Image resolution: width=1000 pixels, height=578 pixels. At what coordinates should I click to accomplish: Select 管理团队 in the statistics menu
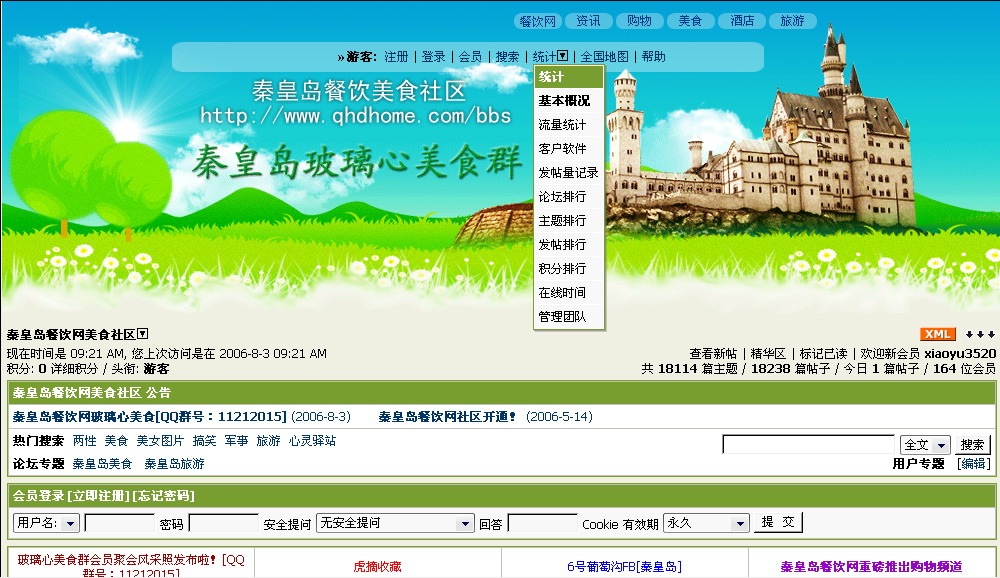(x=562, y=316)
